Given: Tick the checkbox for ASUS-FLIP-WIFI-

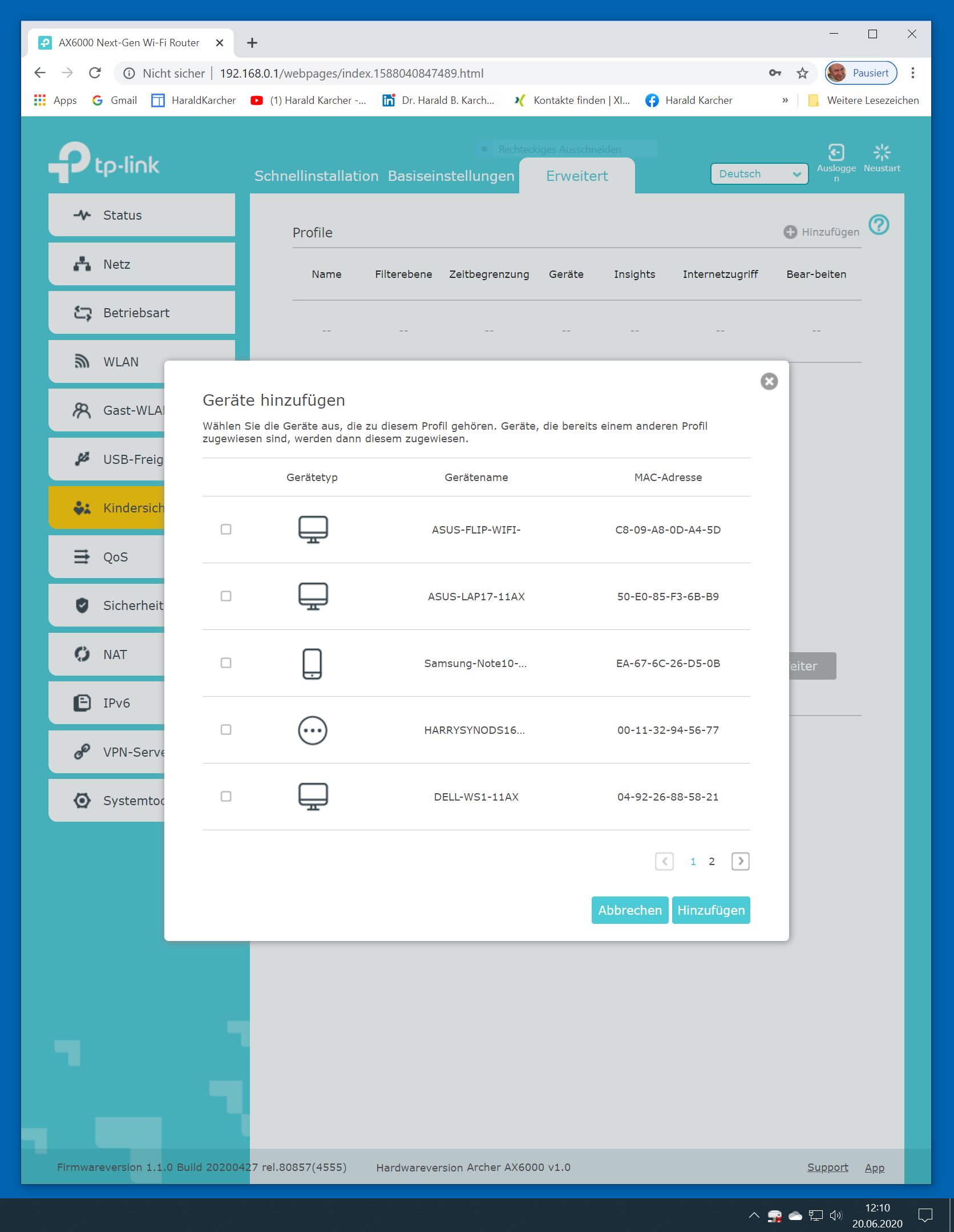Looking at the screenshot, I should click(x=226, y=530).
